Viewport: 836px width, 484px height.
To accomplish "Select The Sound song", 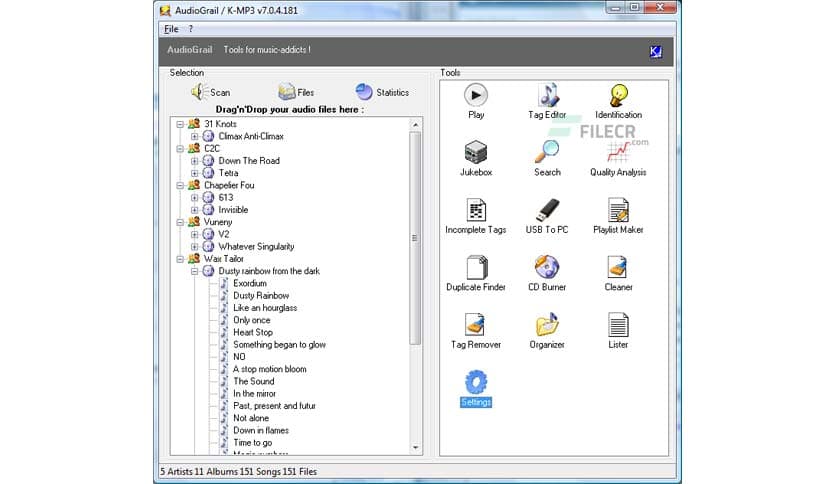I will pyautogui.click(x=254, y=382).
